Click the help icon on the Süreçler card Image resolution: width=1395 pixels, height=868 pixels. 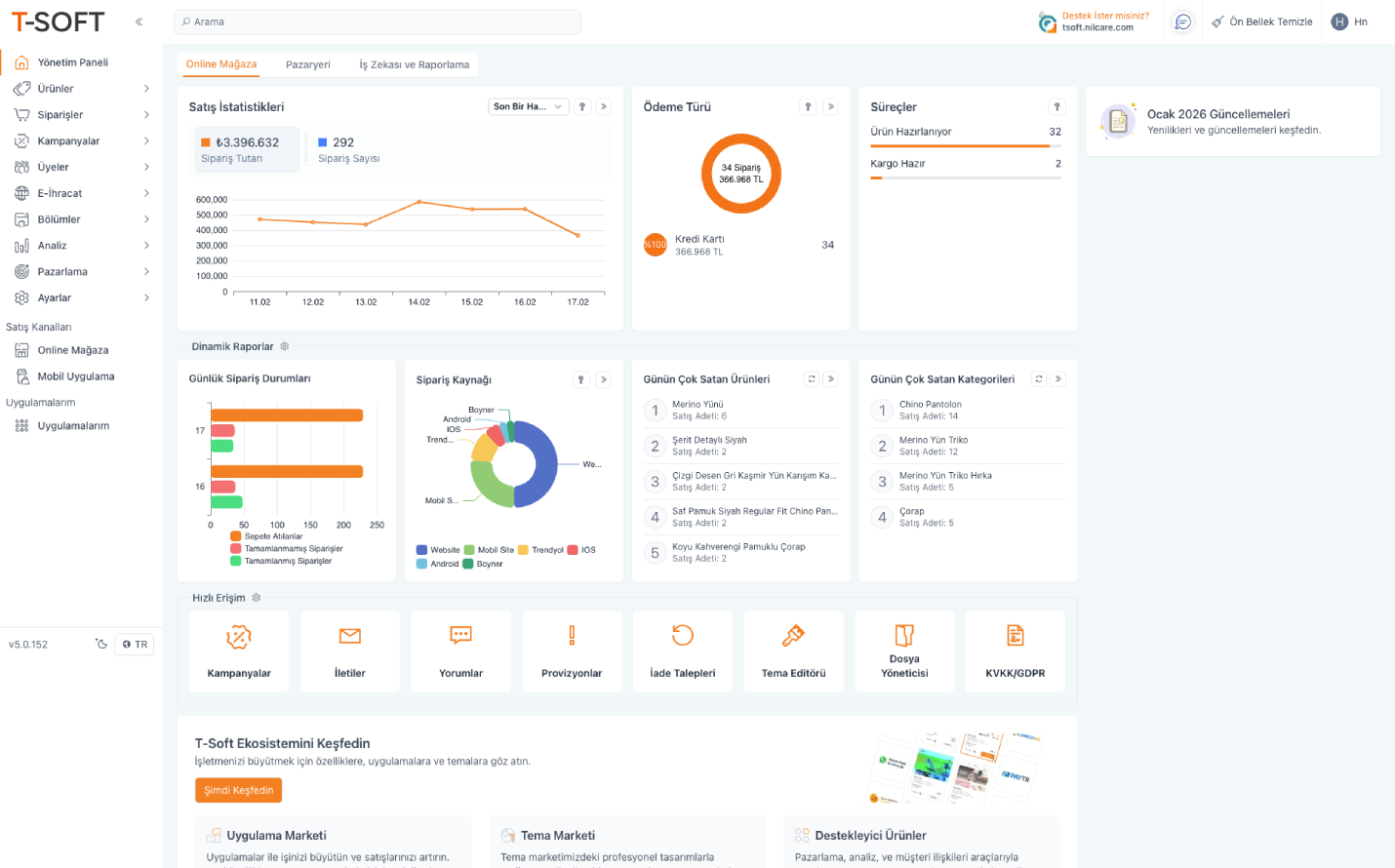1056,106
